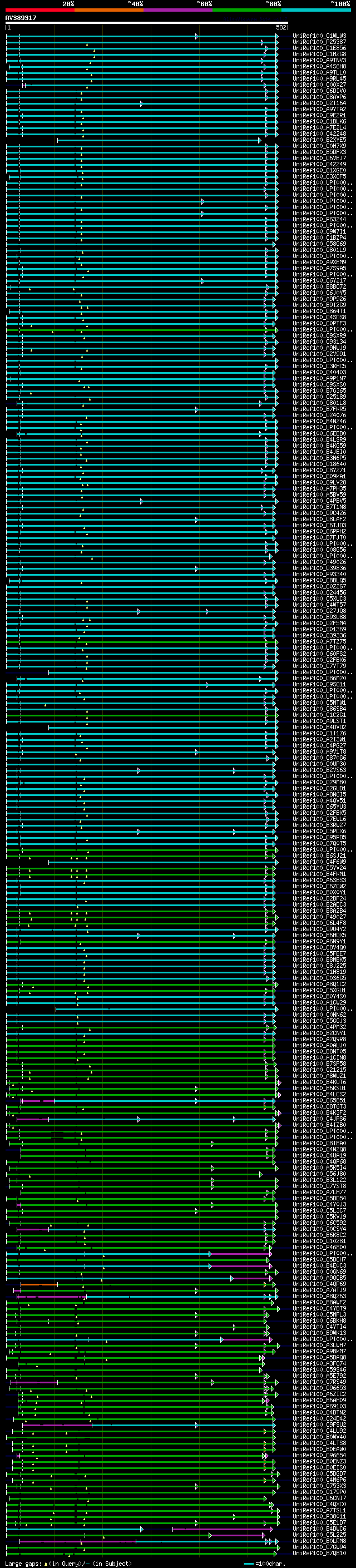Screen dimensions: 356x1568
Task: Select the UniRef100_C0H7X9 label
Action: (x=319, y=146)
